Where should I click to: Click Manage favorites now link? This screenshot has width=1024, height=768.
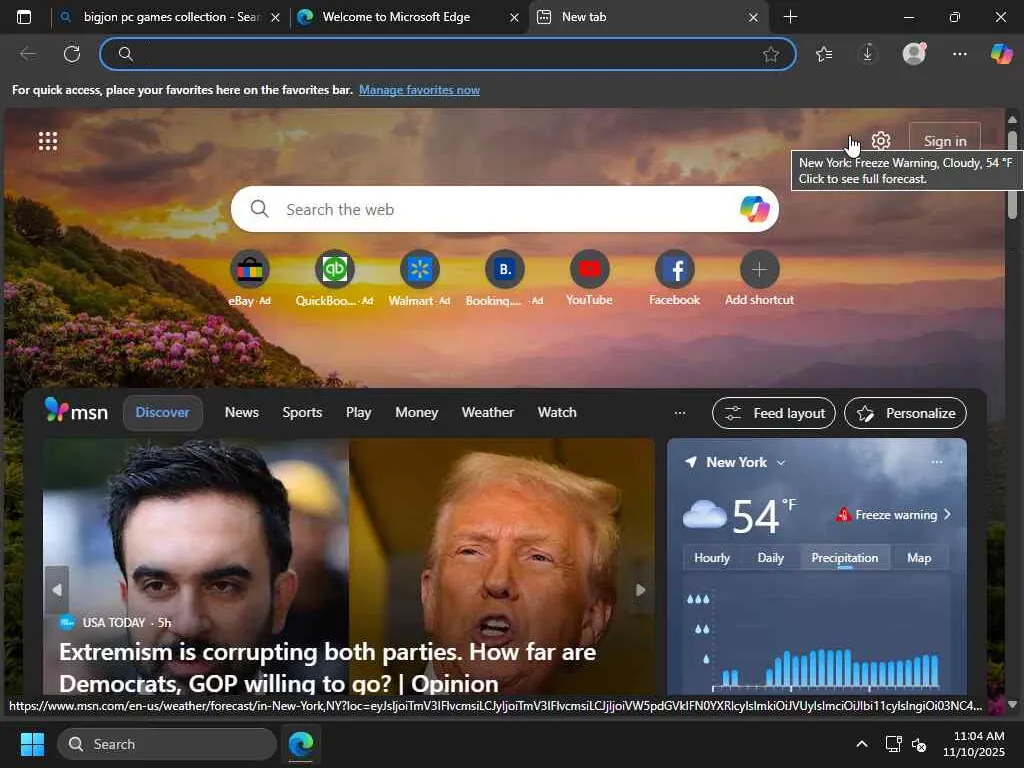click(x=419, y=90)
